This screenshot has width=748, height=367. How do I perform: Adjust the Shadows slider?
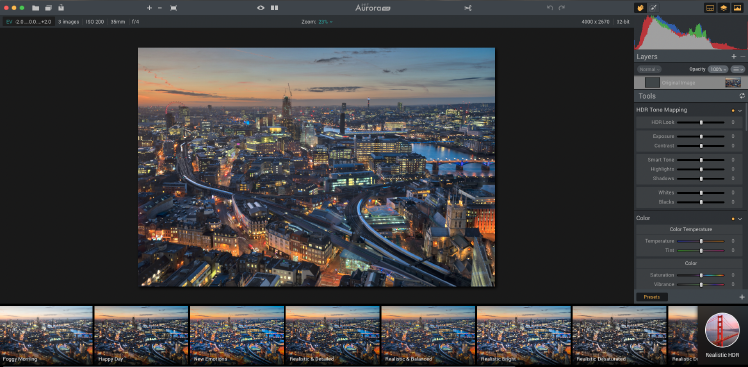click(701, 178)
